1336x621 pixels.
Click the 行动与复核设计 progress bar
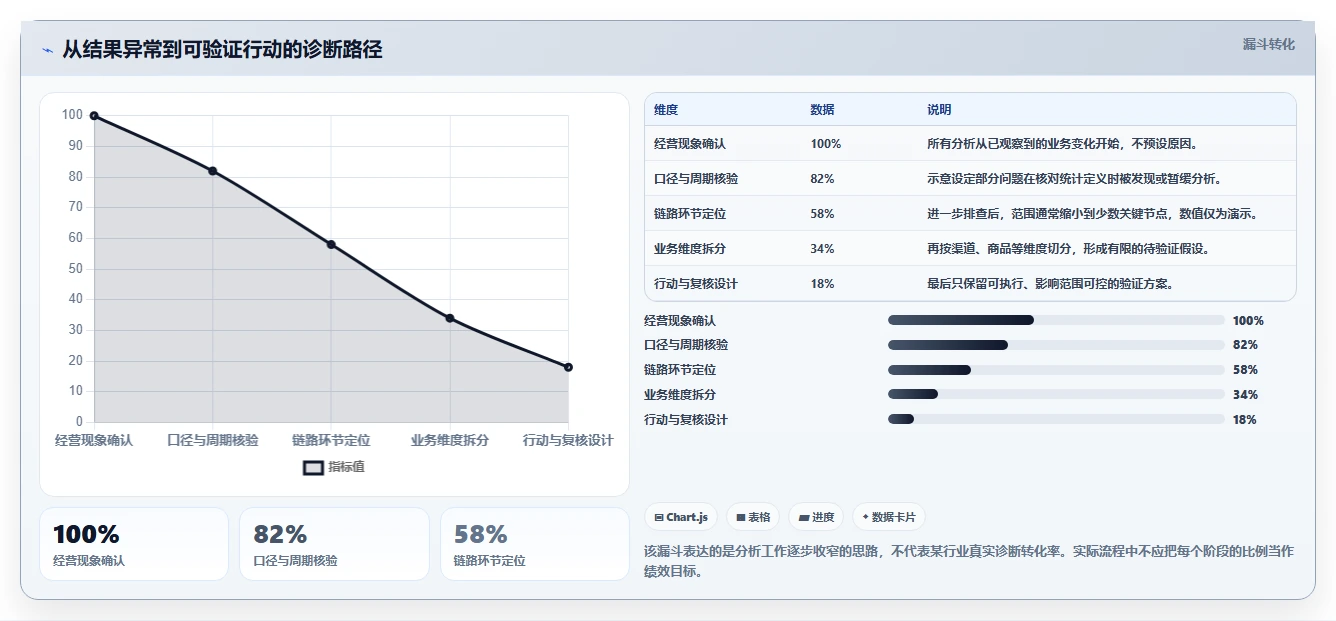[x=1056, y=419]
